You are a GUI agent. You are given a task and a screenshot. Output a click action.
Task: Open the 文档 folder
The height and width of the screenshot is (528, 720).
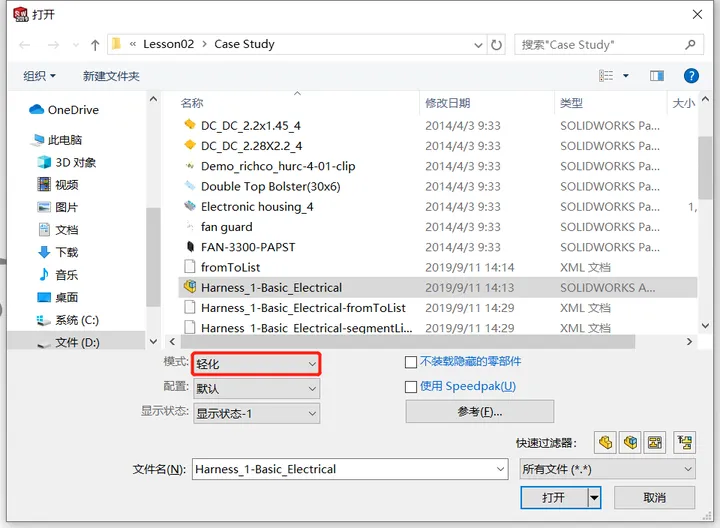pyautogui.click(x=58, y=230)
